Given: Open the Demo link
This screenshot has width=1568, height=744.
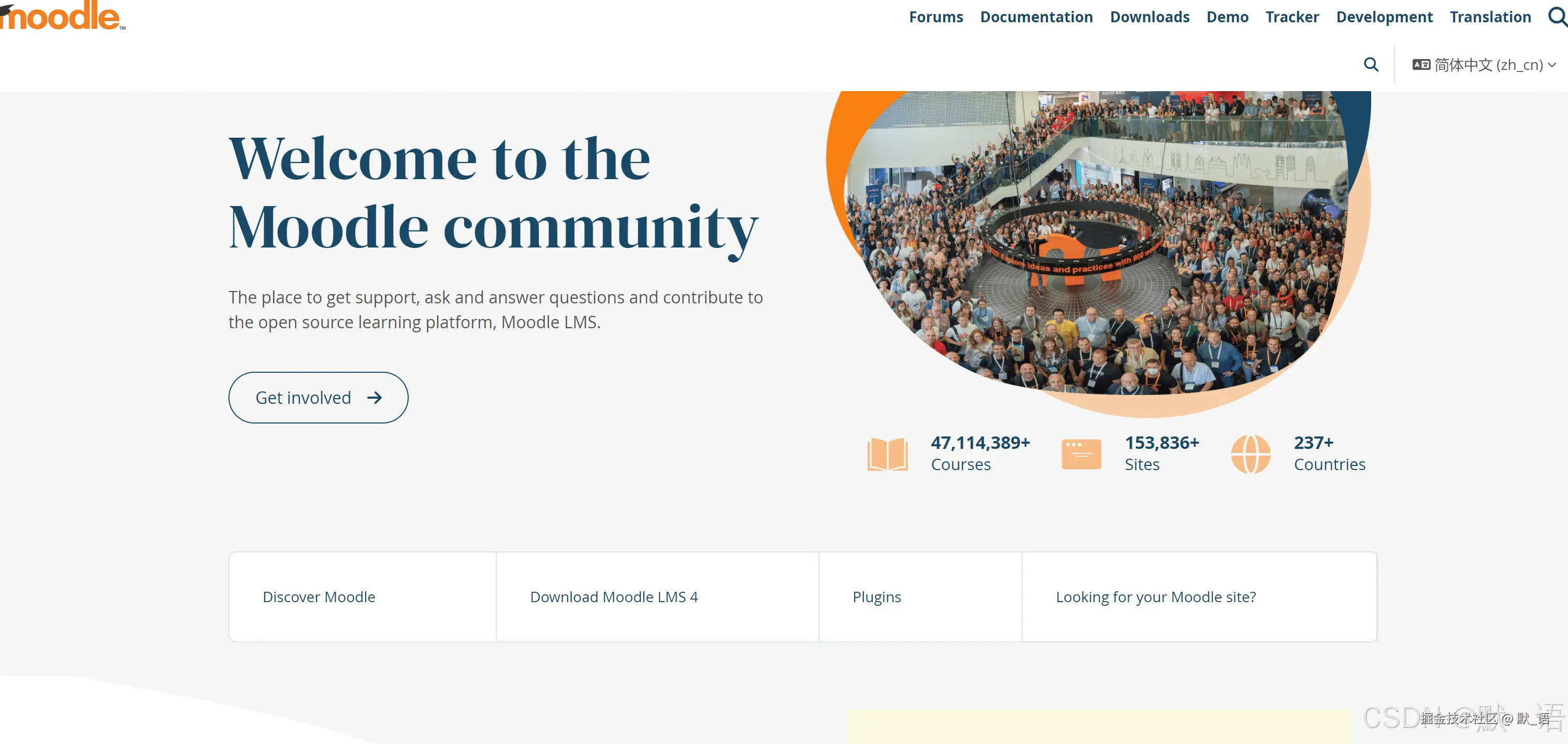Looking at the screenshot, I should tap(1227, 17).
